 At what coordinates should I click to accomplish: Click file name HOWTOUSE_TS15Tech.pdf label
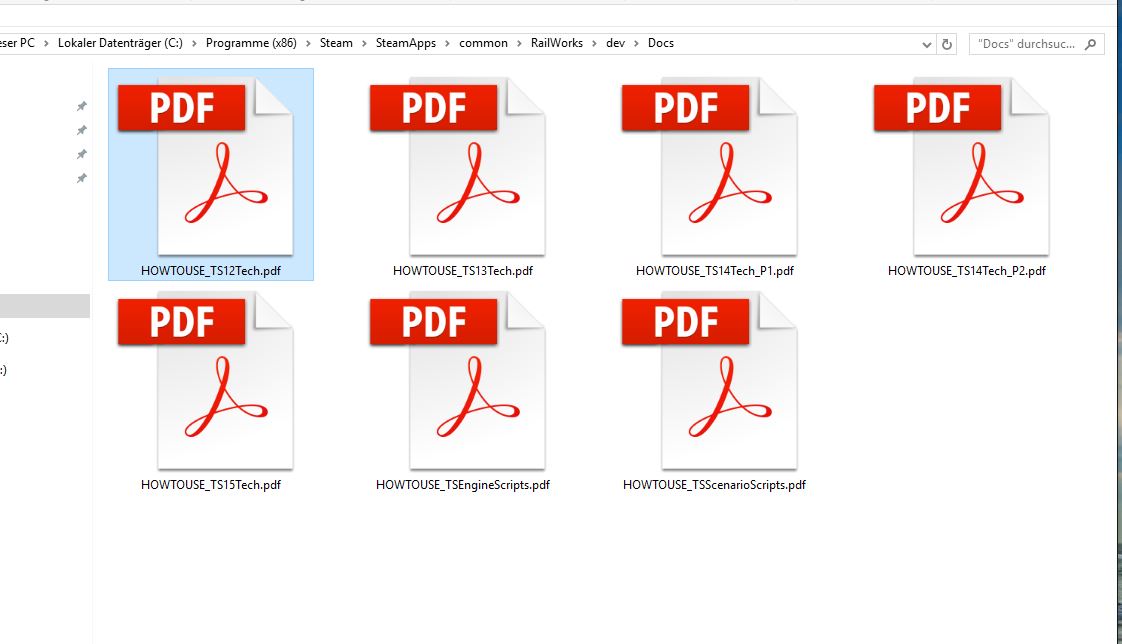[x=211, y=484]
